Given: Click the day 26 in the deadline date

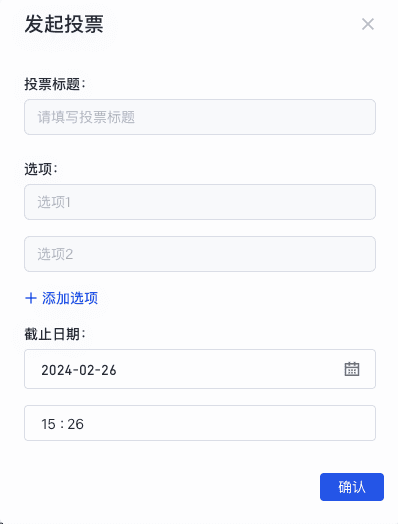Looking at the screenshot, I should point(109,370).
